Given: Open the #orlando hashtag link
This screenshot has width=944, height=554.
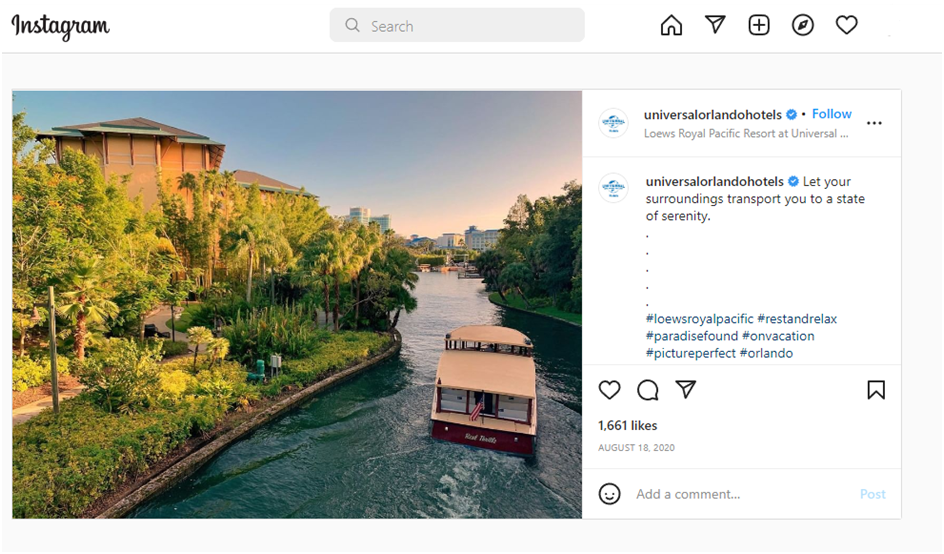Looking at the screenshot, I should (766, 353).
